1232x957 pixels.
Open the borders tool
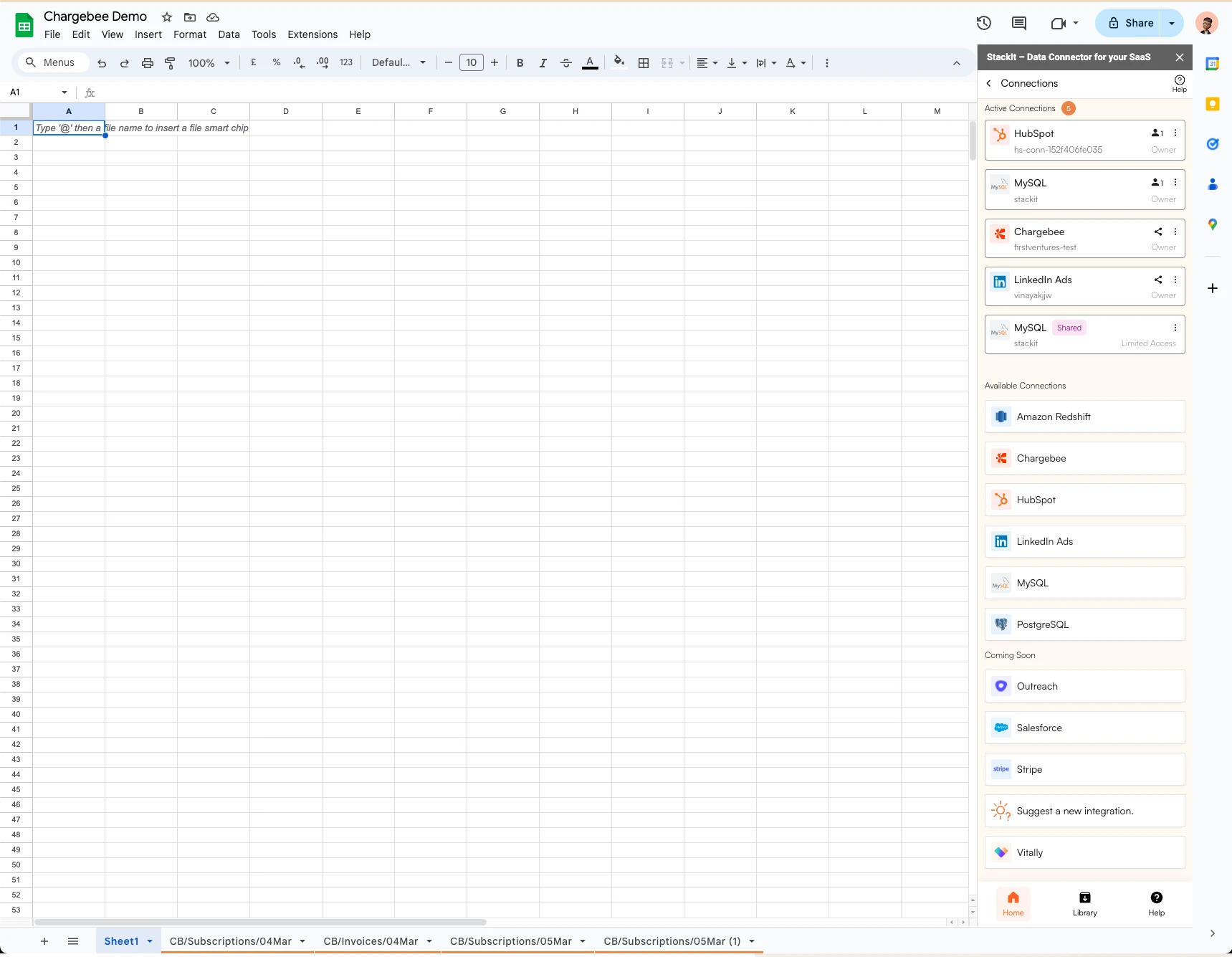[644, 63]
